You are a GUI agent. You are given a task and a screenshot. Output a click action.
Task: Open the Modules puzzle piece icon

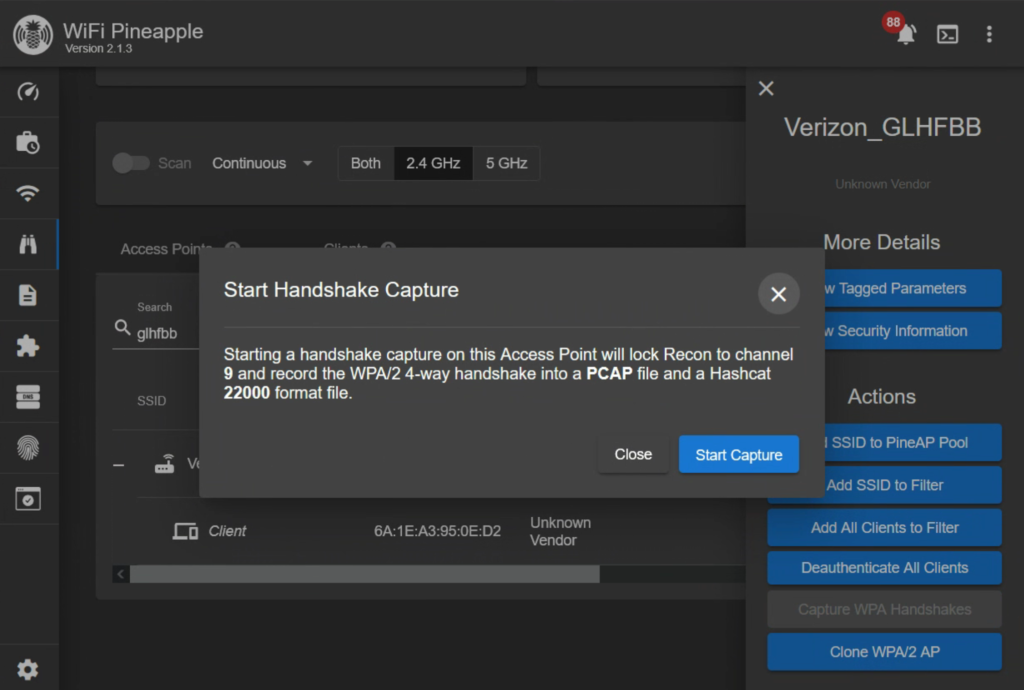28,346
